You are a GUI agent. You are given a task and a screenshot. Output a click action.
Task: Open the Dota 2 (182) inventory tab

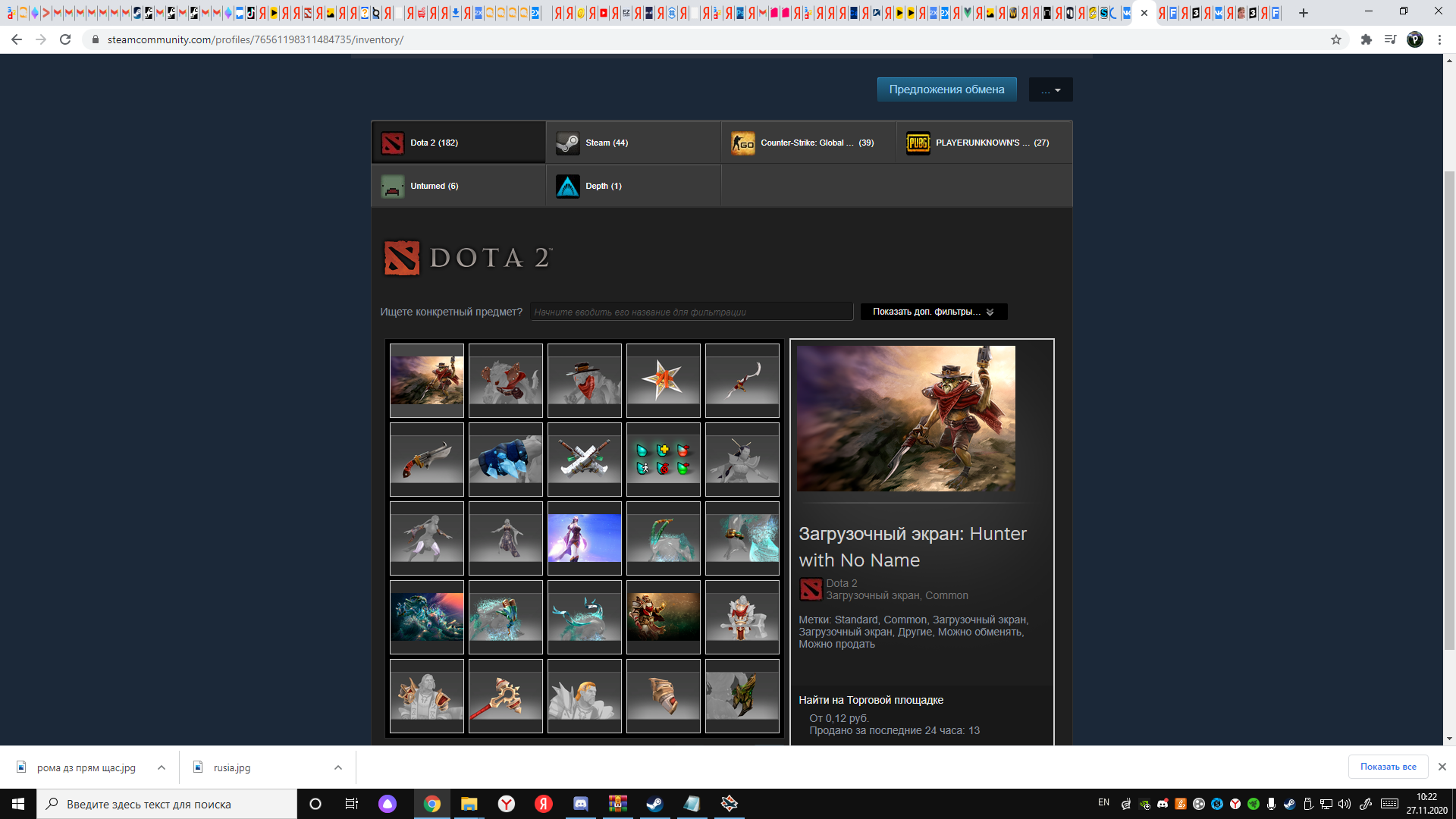[458, 143]
